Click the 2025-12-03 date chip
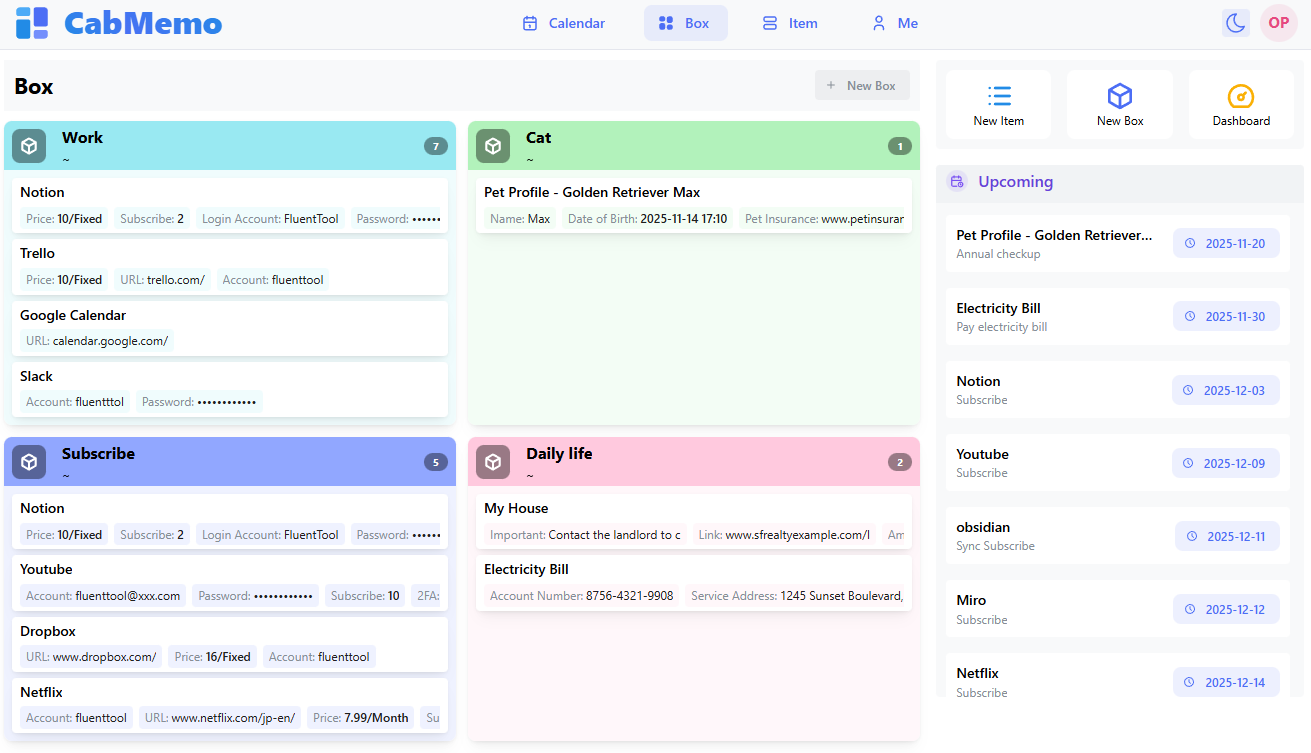Image resolution: width=1311 pixels, height=753 pixels. (x=1225, y=390)
